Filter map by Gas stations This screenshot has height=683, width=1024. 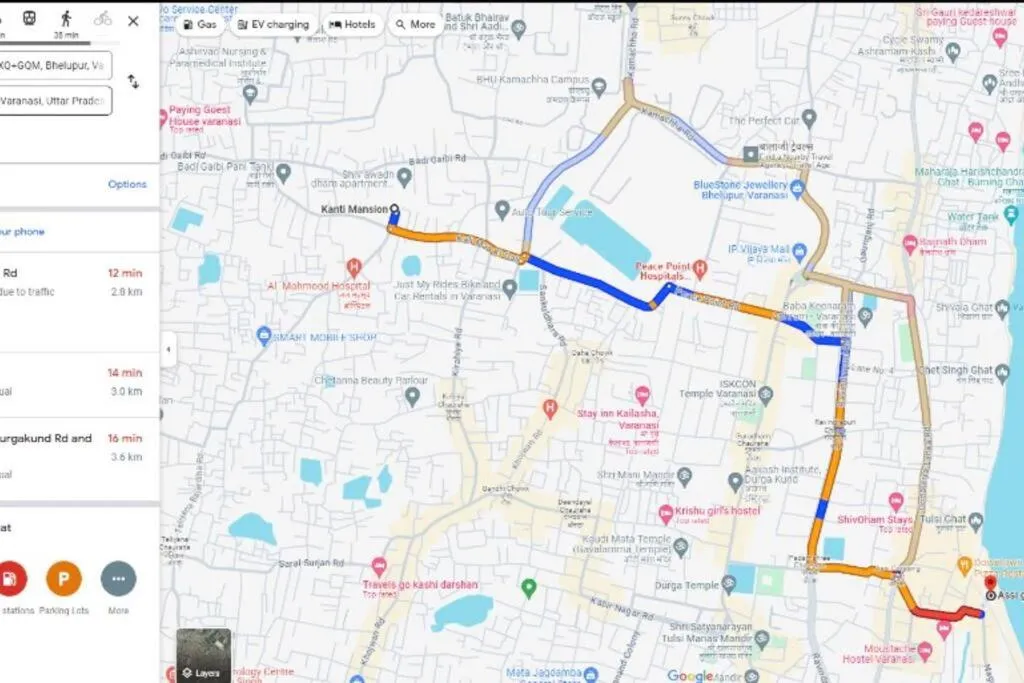tap(200, 24)
